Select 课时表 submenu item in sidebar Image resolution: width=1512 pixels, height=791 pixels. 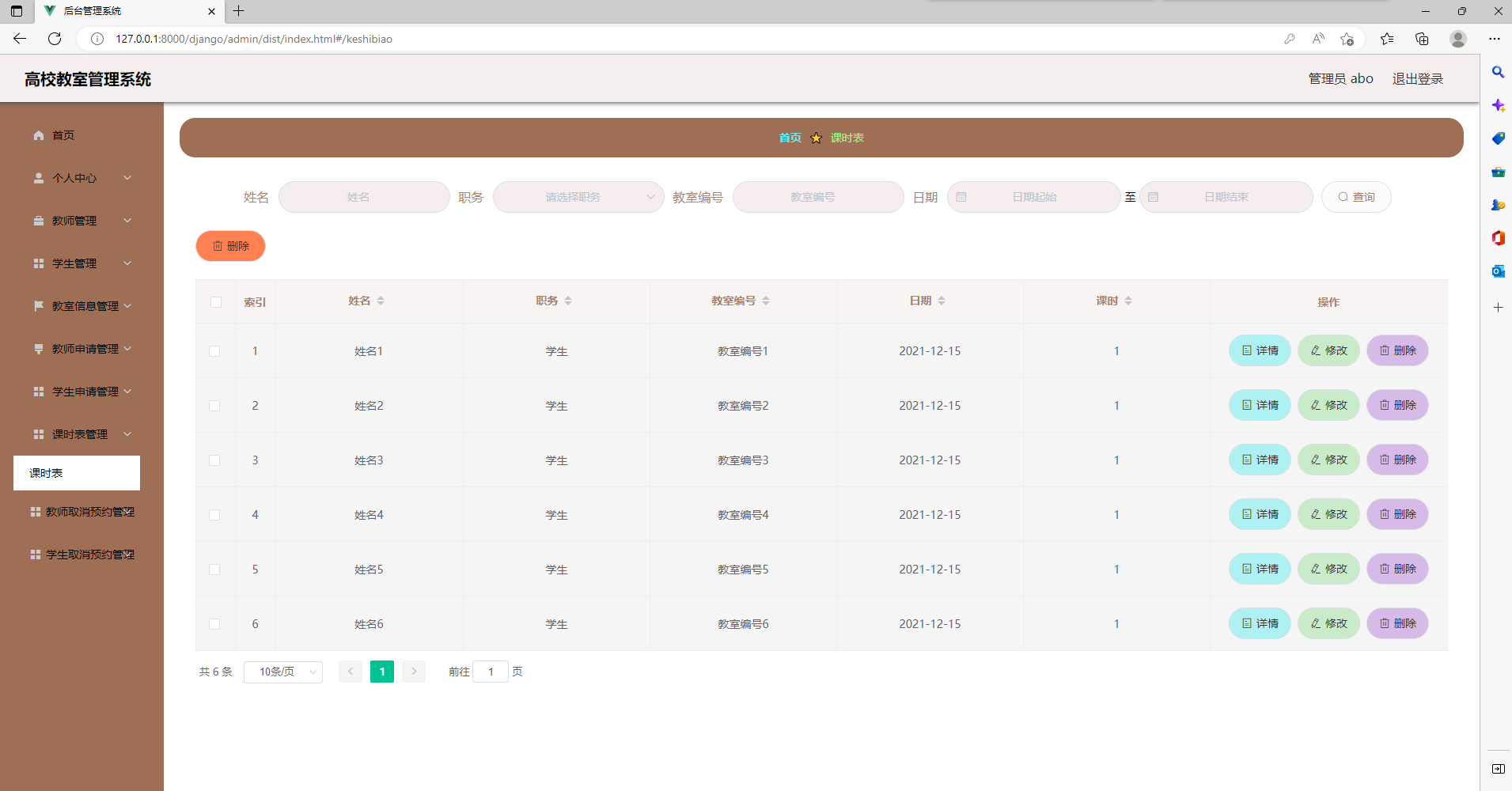(77, 473)
